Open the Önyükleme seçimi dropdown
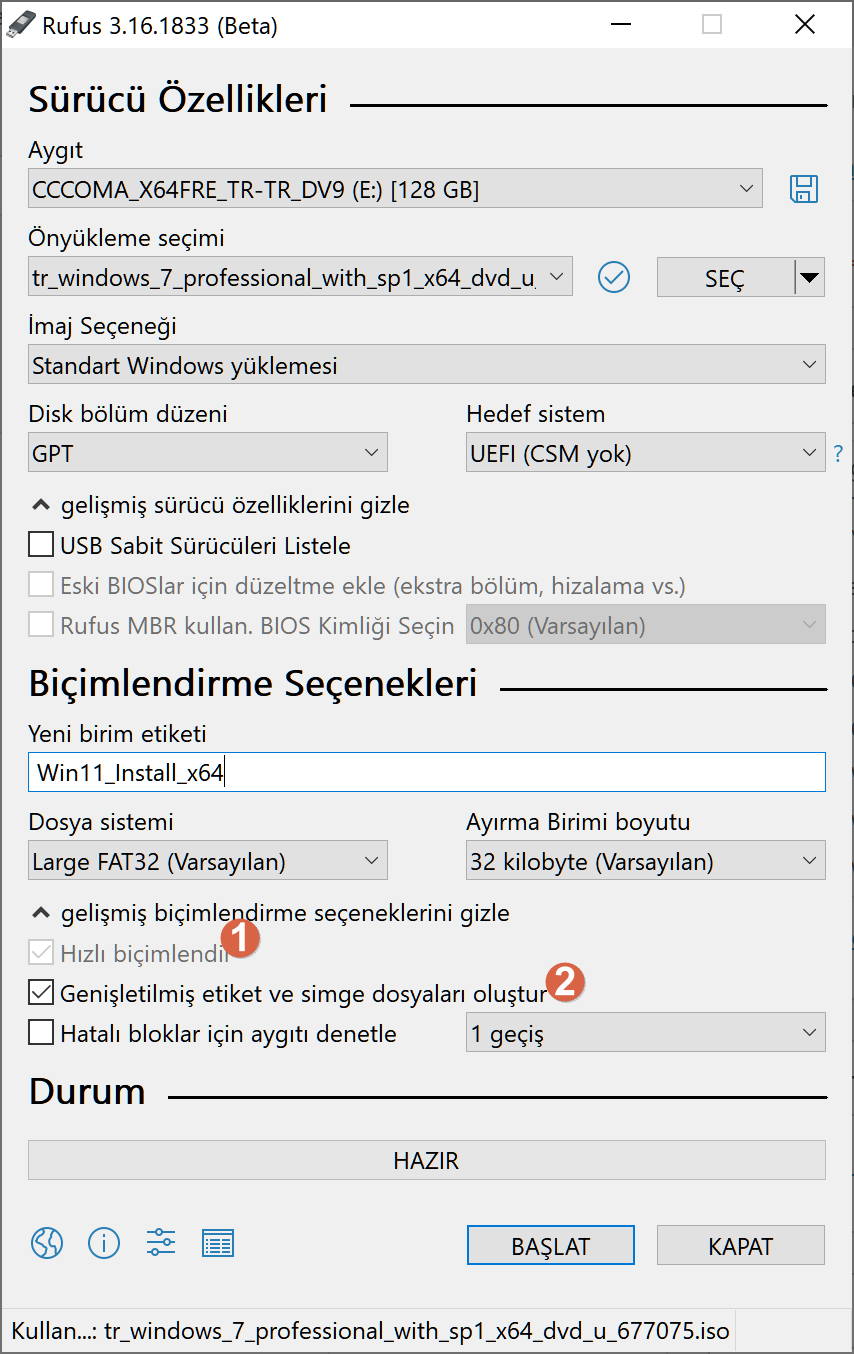 click(300, 277)
